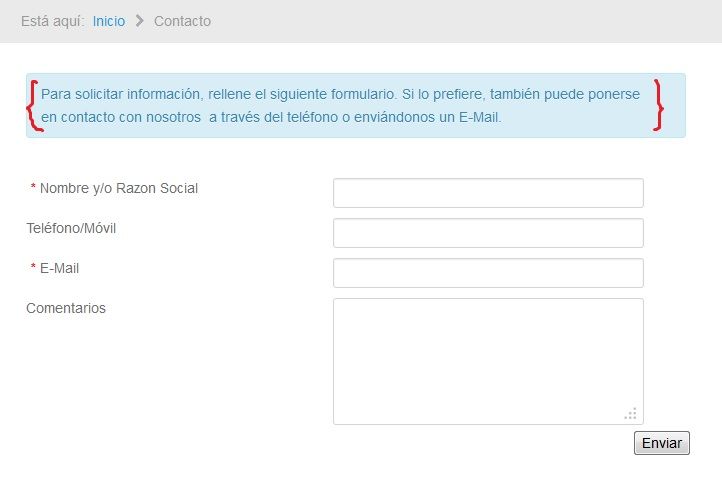The width and height of the screenshot is (722, 500).
Task: Click the 'Comentarios' label
Action: [66, 308]
